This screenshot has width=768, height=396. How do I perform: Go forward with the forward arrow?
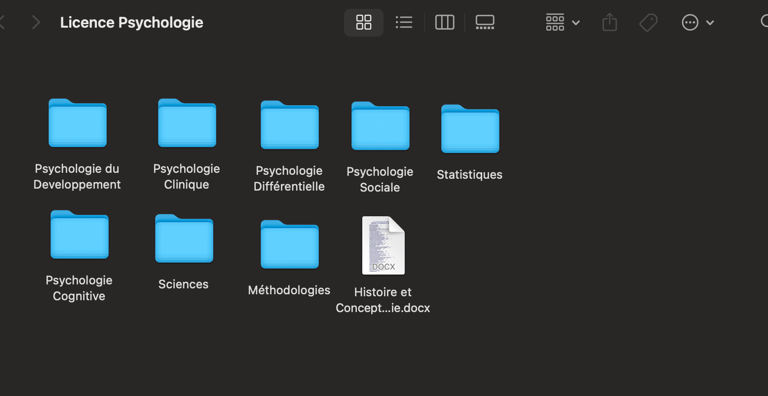36,23
